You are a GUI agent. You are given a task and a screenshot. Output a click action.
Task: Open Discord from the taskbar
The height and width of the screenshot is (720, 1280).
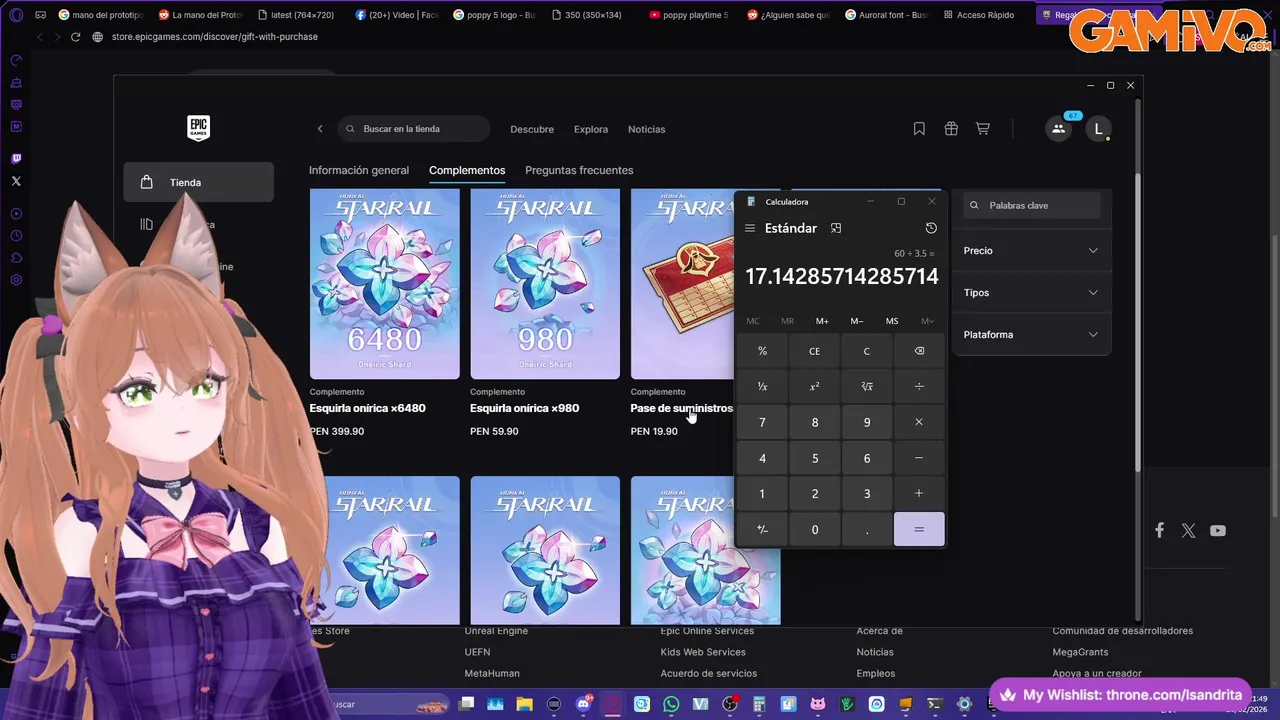[x=583, y=704]
